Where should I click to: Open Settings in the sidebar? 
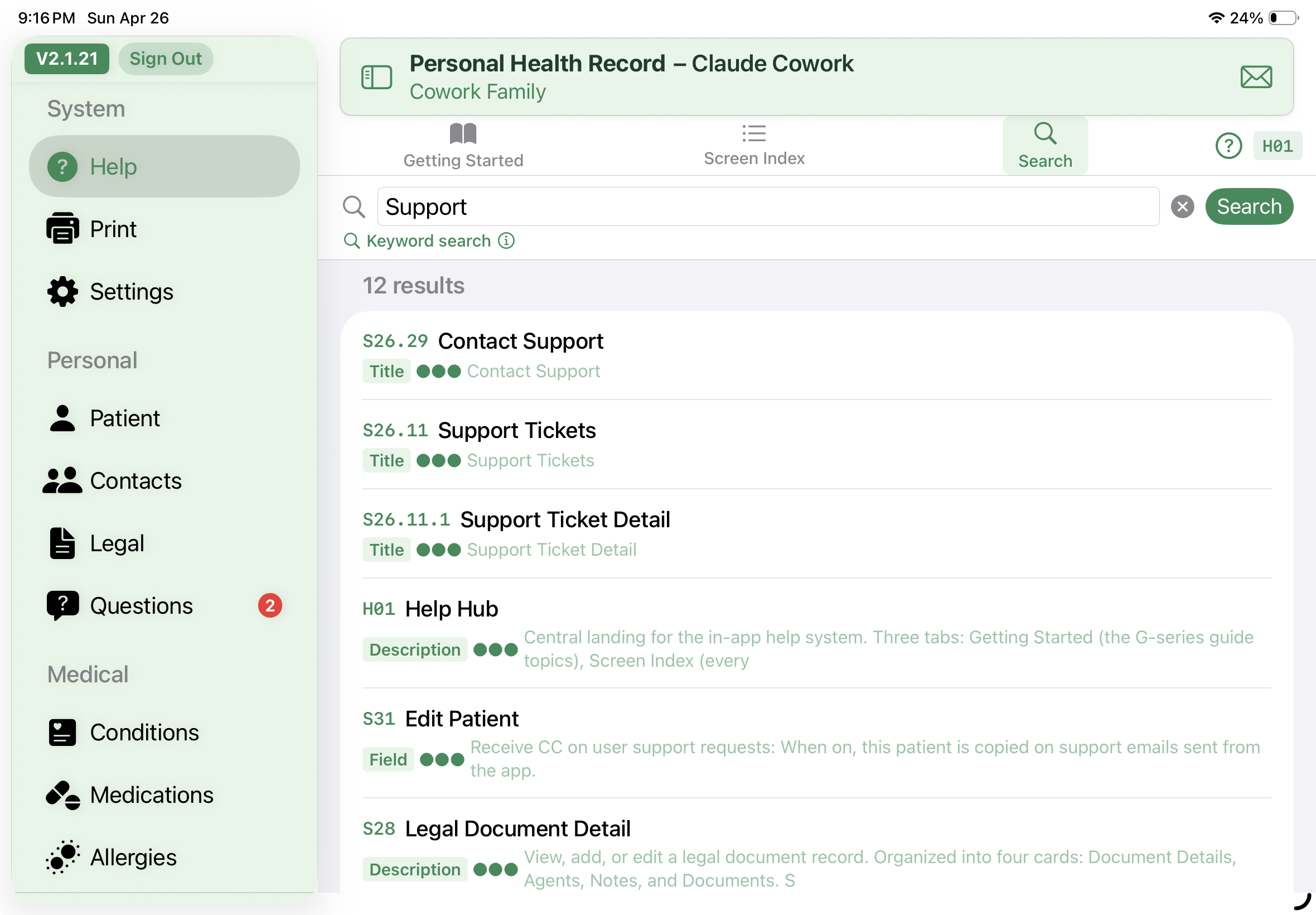coord(164,291)
